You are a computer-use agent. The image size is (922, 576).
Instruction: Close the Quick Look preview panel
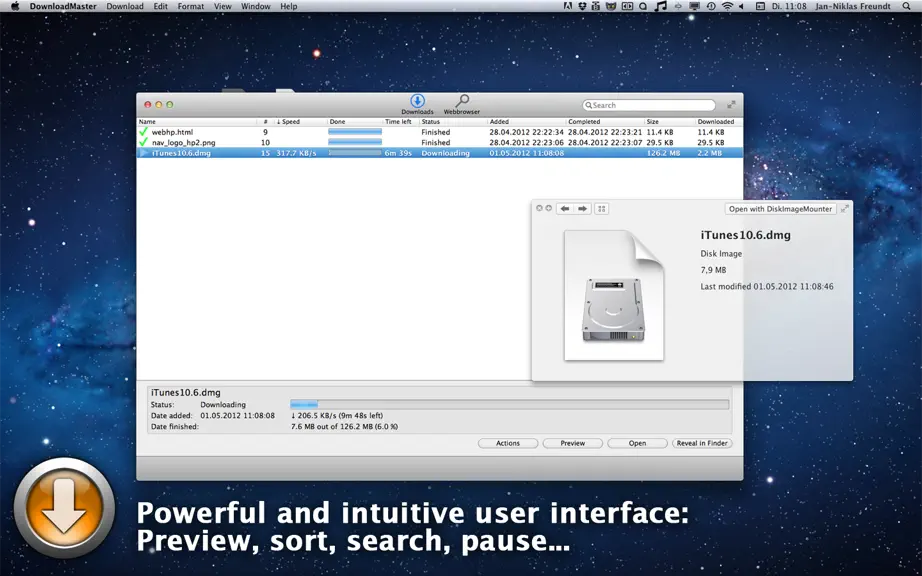539,208
